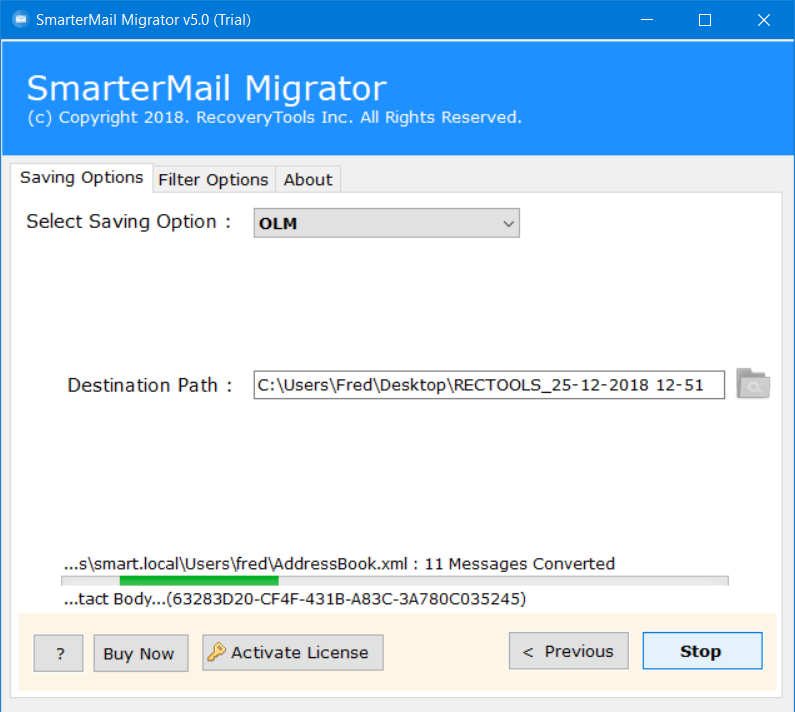The height and width of the screenshot is (712, 795).
Task: Open help with the ? button
Action: coord(58,653)
